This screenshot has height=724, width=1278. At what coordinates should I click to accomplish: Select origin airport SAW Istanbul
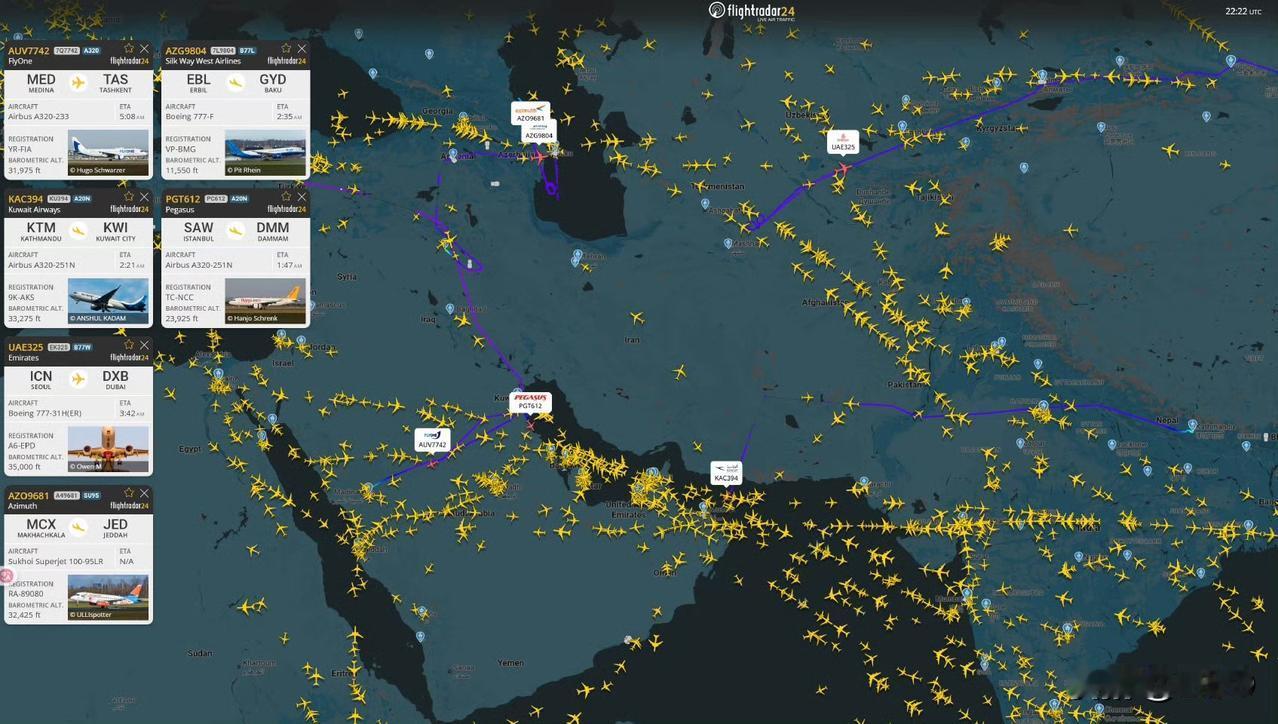tap(199, 231)
